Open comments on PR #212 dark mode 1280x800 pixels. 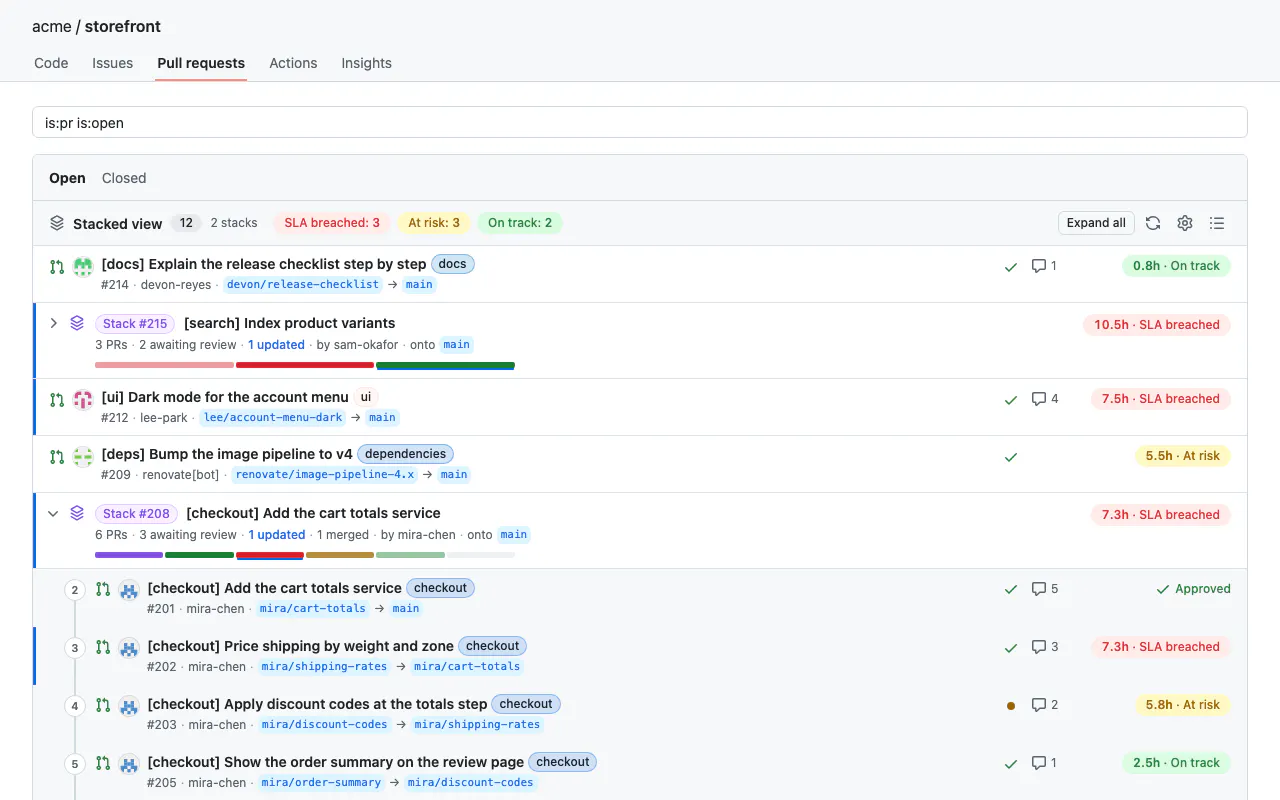tap(1045, 399)
